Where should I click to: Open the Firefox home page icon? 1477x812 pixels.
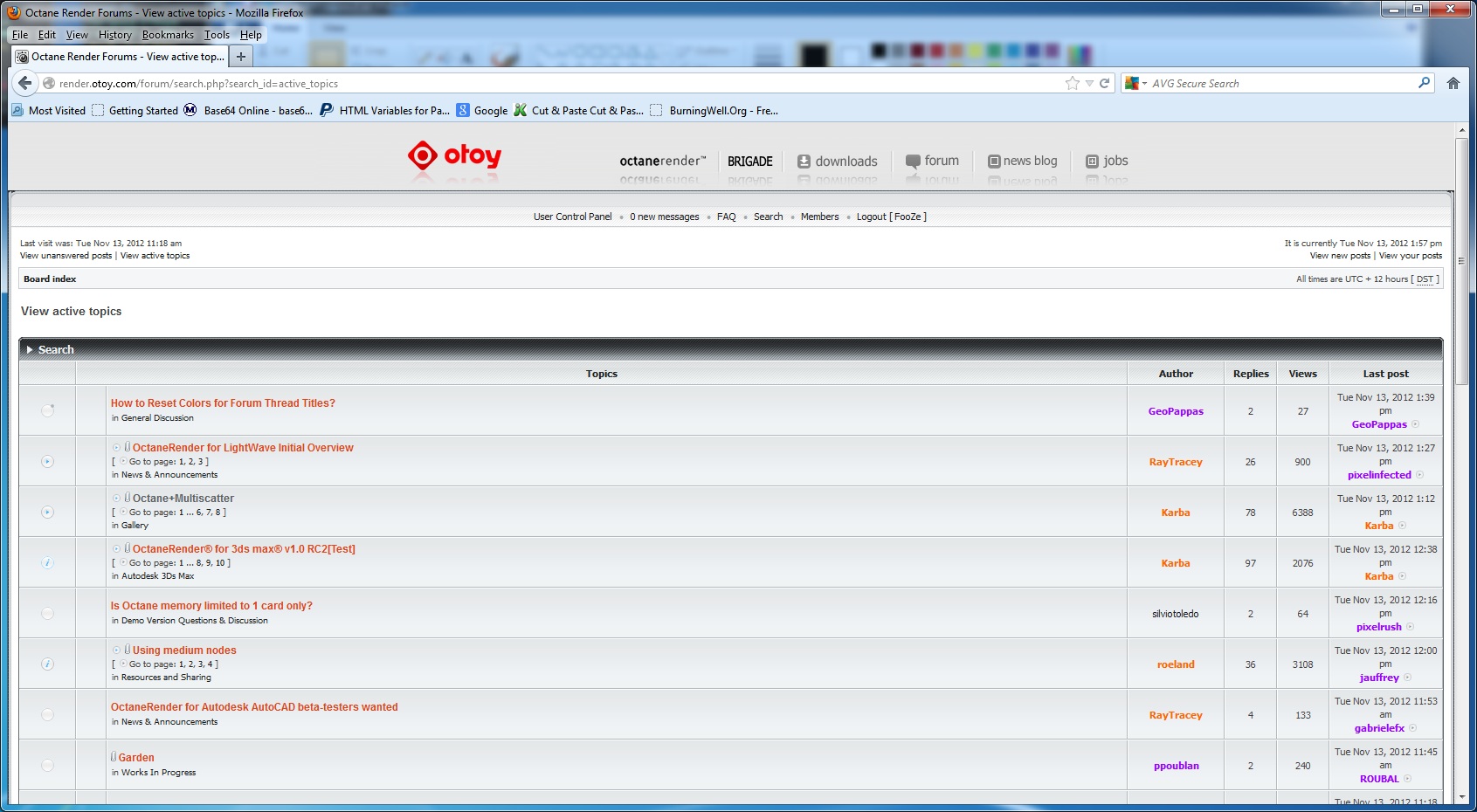(x=1453, y=83)
